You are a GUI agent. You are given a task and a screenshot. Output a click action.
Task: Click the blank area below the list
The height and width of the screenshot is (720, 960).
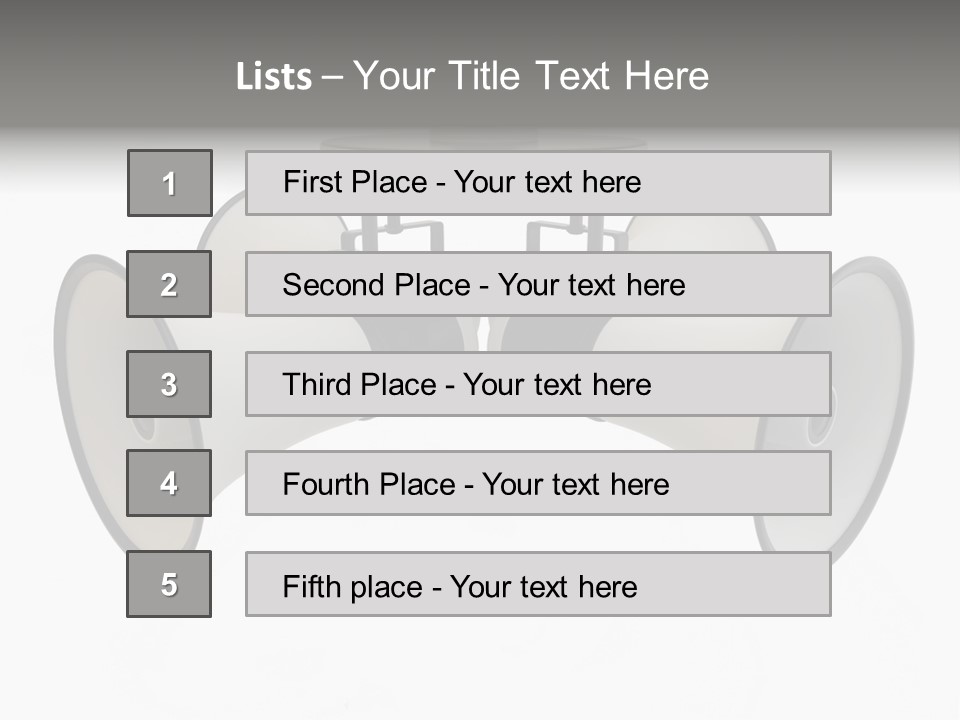click(480, 670)
